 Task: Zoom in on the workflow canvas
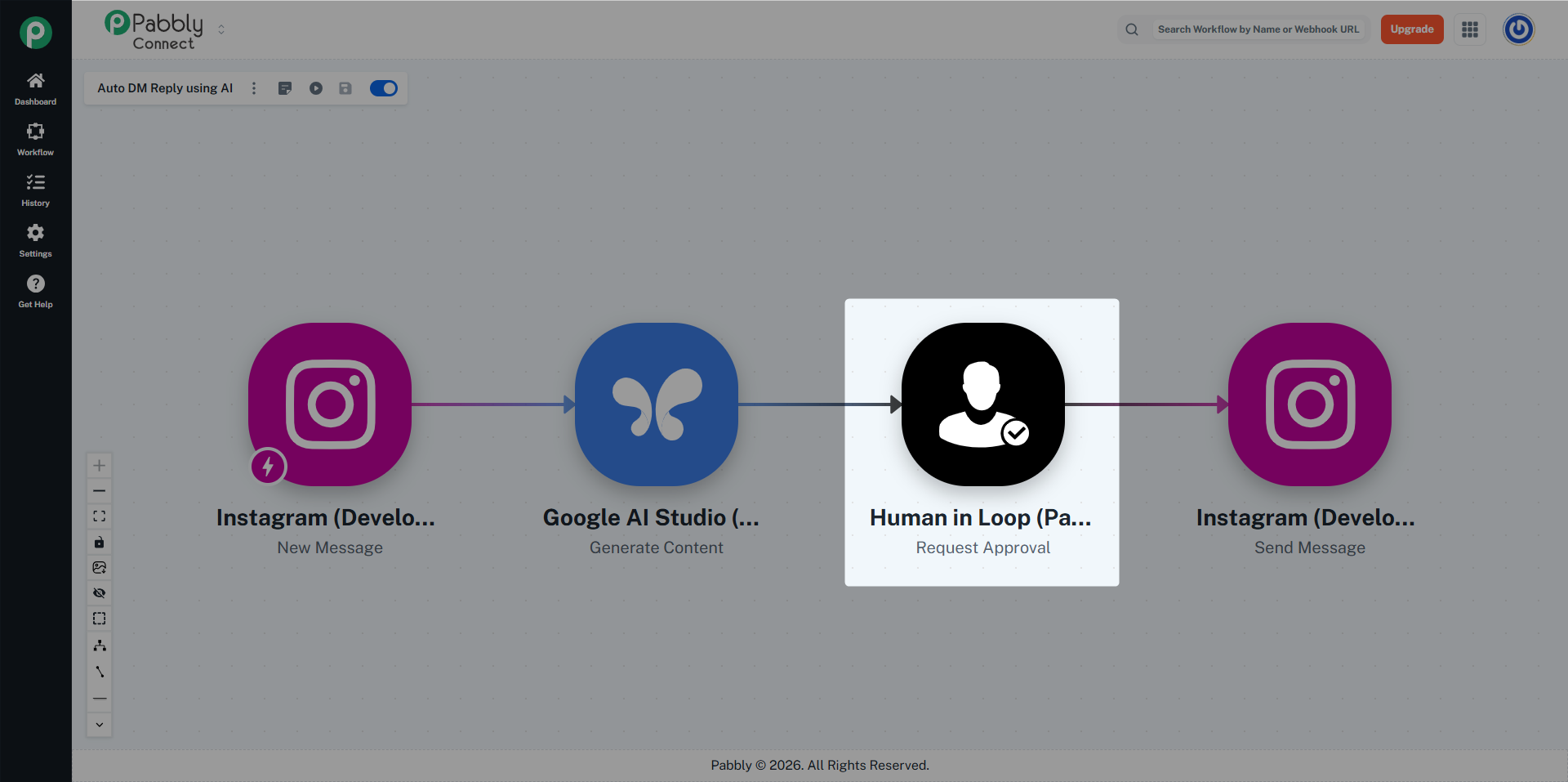pyautogui.click(x=100, y=466)
